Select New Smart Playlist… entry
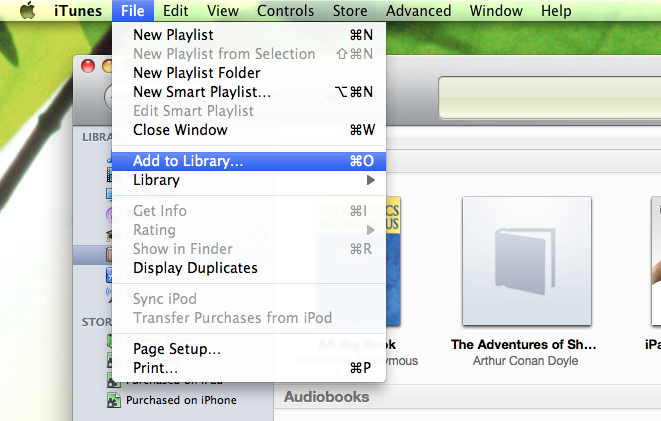 point(249,92)
